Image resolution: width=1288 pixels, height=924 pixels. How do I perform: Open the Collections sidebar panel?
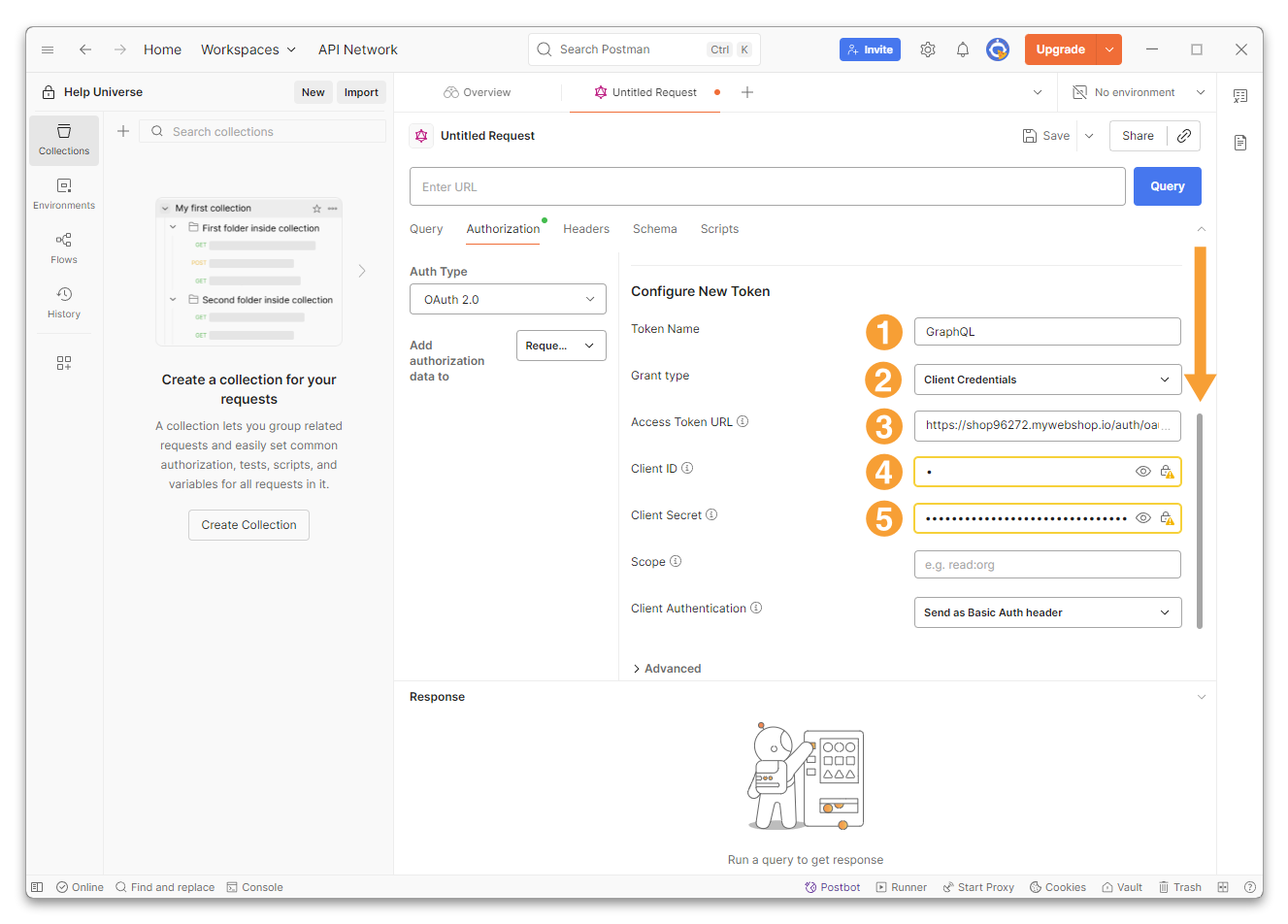coord(64,140)
